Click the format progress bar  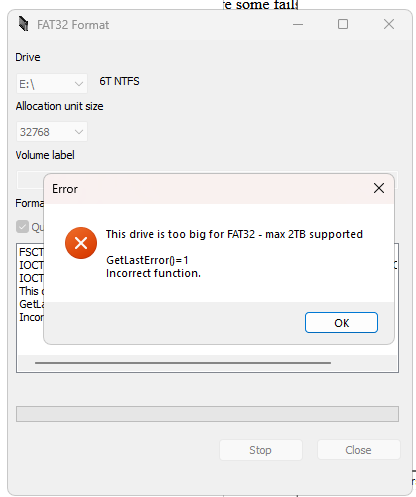tap(207, 414)
